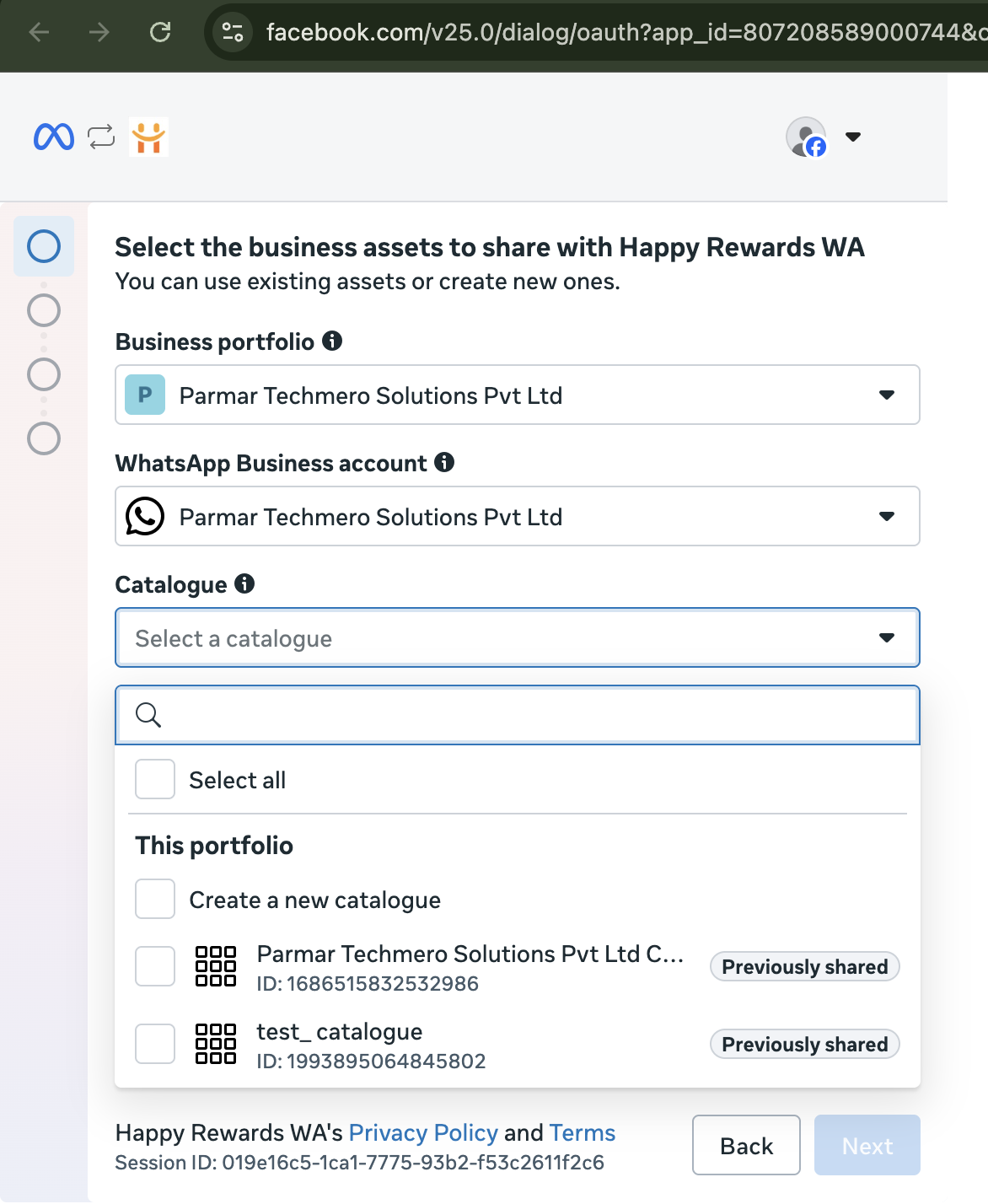Open the Business portfolio dropdown
Screen dimensions: 988x1204
tap(518, 395)
